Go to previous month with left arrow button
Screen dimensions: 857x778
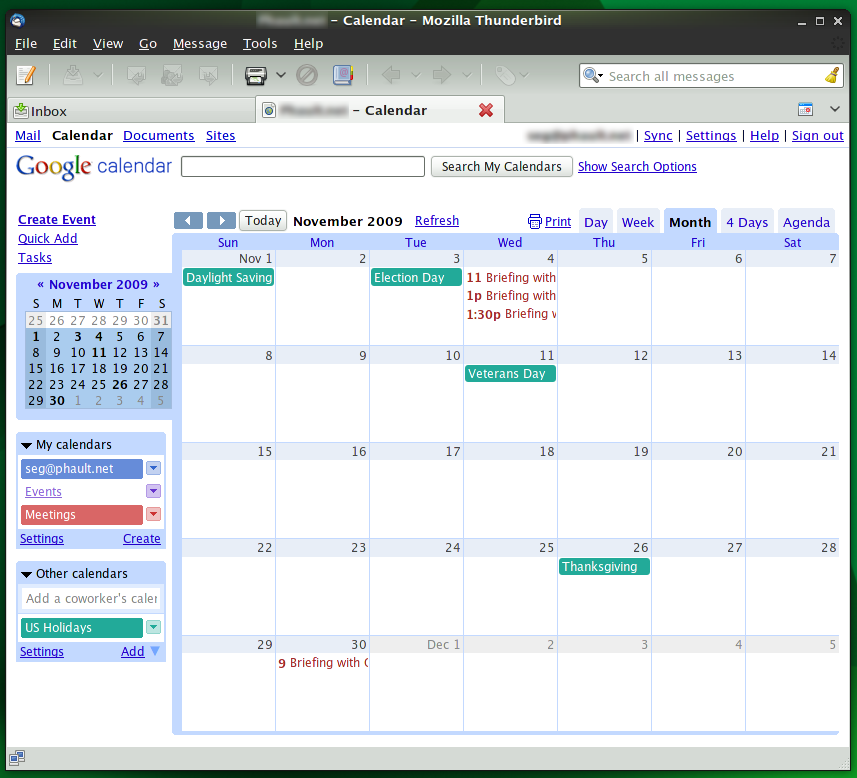[188, 220]
